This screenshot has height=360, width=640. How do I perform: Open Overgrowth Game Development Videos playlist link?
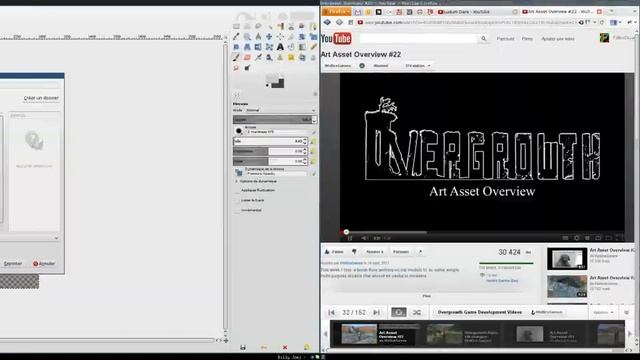pyautogui.click(x=480, y=312)
